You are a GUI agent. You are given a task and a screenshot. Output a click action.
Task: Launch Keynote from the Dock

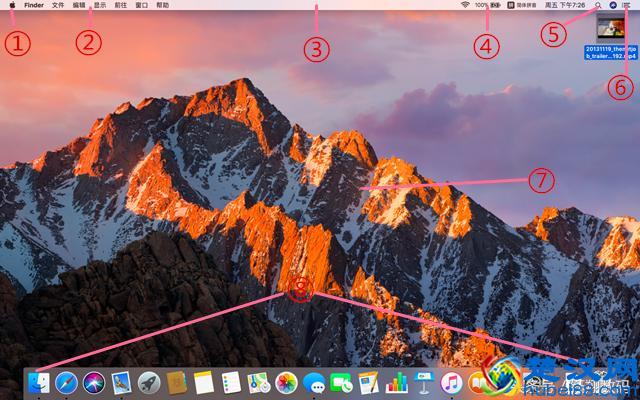pos(424,383)
